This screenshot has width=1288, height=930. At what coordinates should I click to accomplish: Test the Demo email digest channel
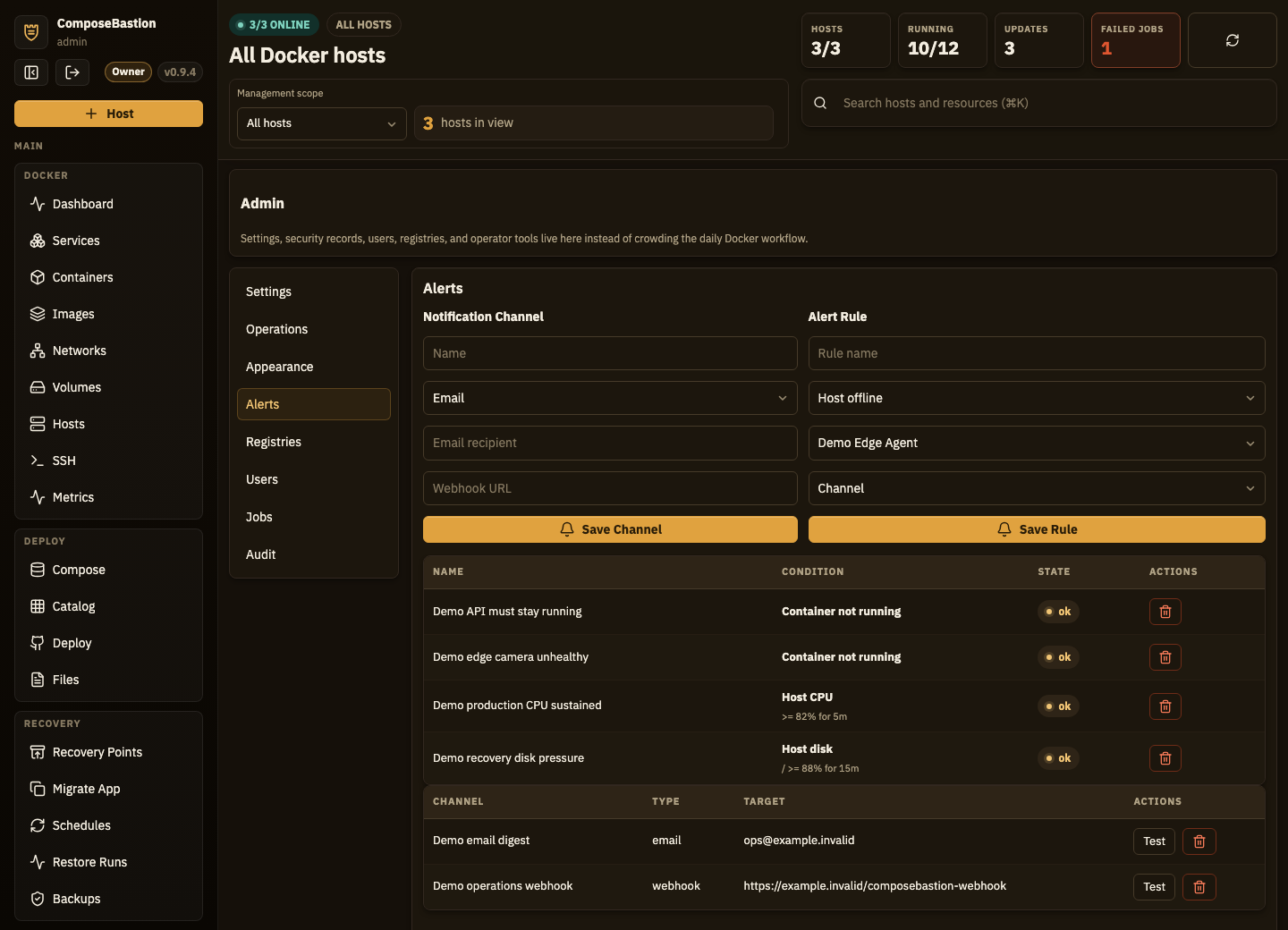(1154, 841)
